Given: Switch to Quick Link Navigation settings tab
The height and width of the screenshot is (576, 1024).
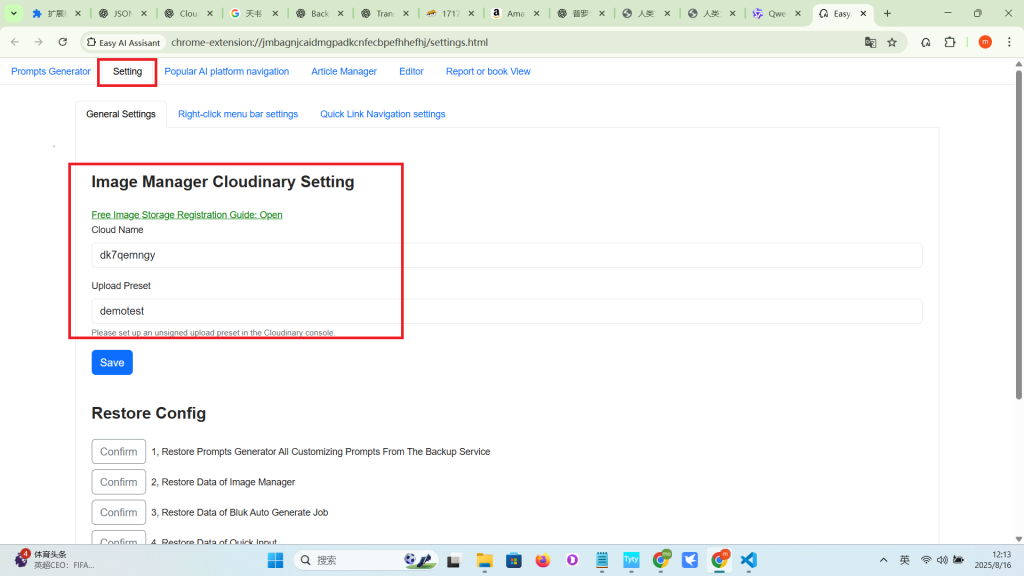Looking at the screenshot, I should [x=383, y=114].
